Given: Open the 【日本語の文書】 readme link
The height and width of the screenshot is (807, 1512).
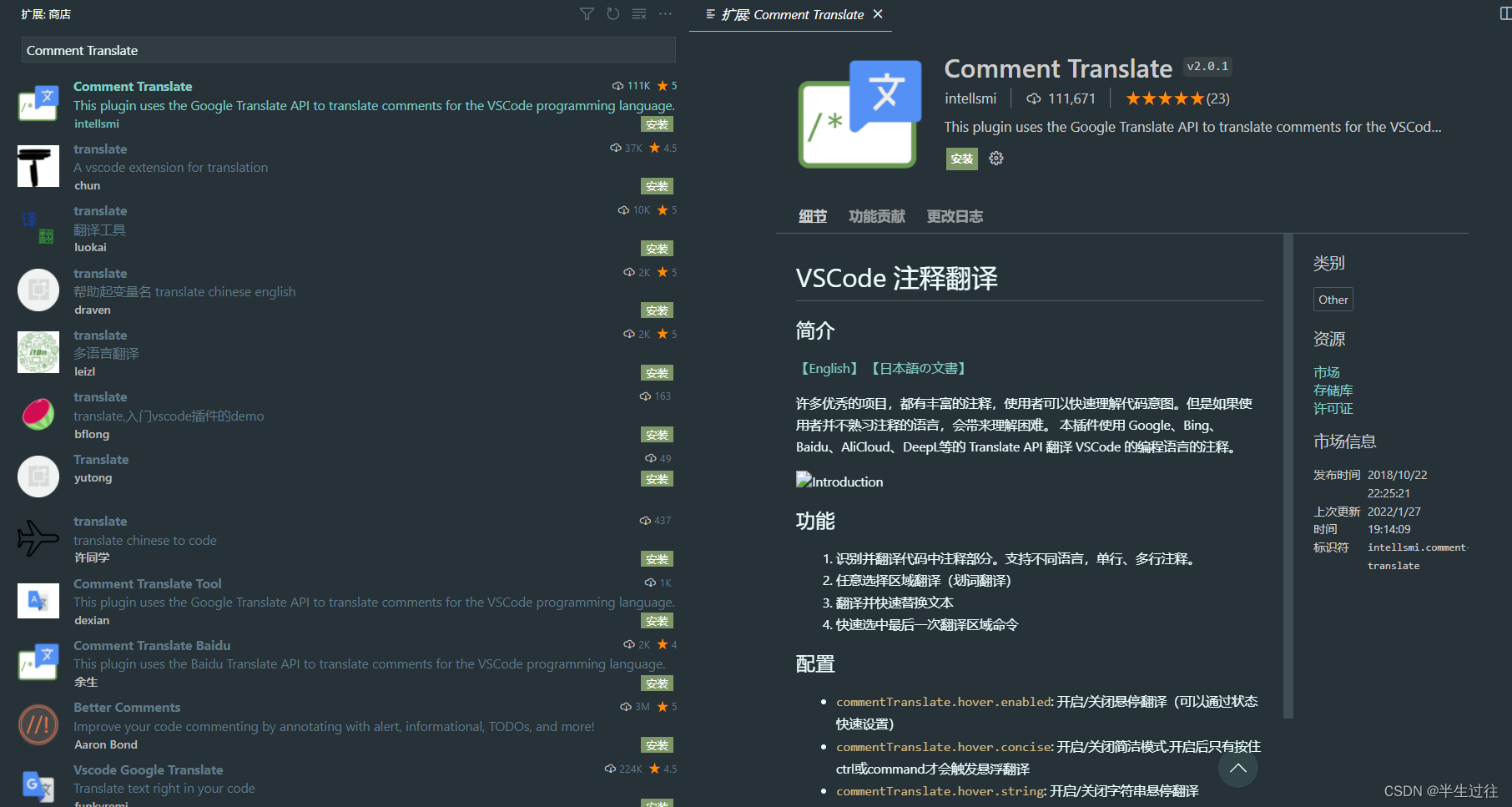Looking at the screenshot, I should pyautogui.click(x=919, y=368).
